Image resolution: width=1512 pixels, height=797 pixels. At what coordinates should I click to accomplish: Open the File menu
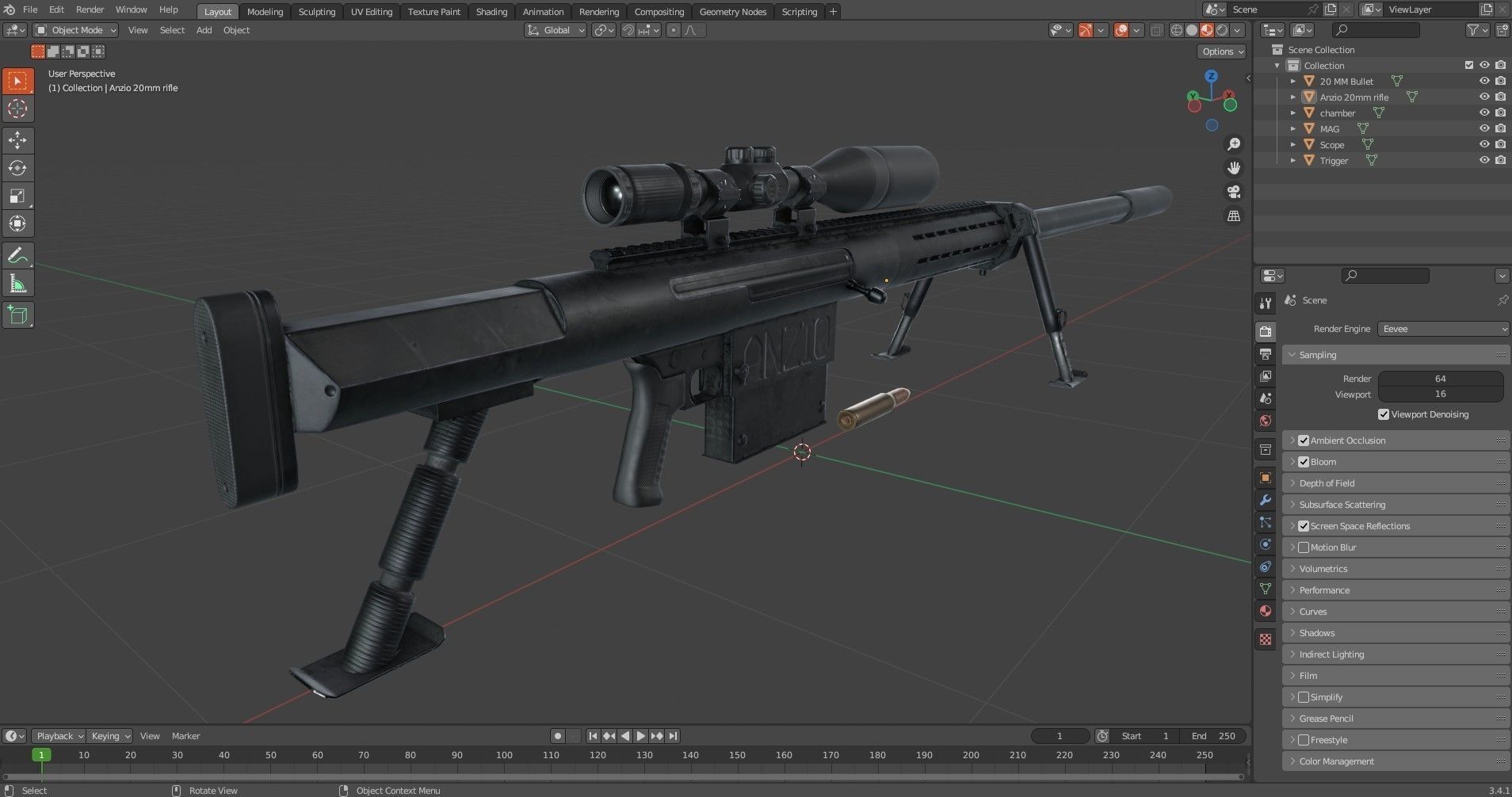pos(30,10)
